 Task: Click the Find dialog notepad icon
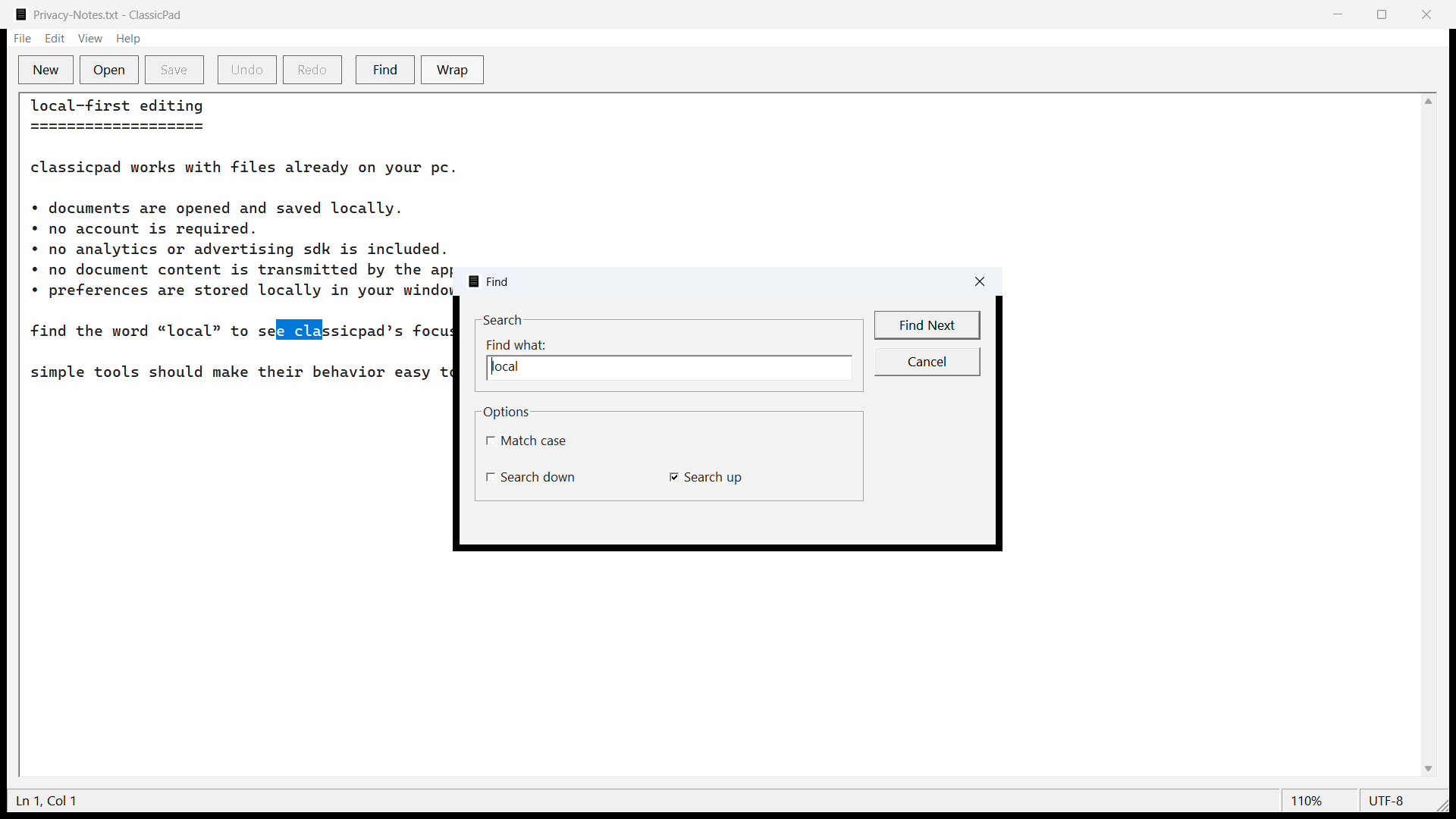coord(474,281)
